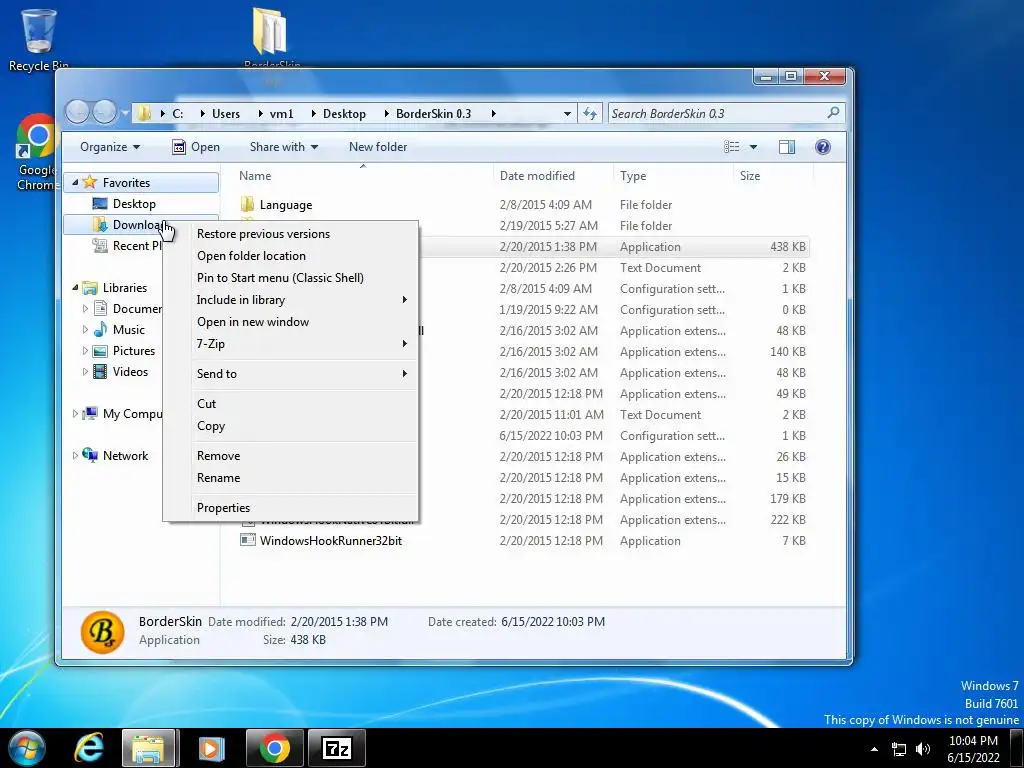Open the Start menu orb
Image resolution: width=1024 pixels, height=768 pixels.
tap(27, 748)
